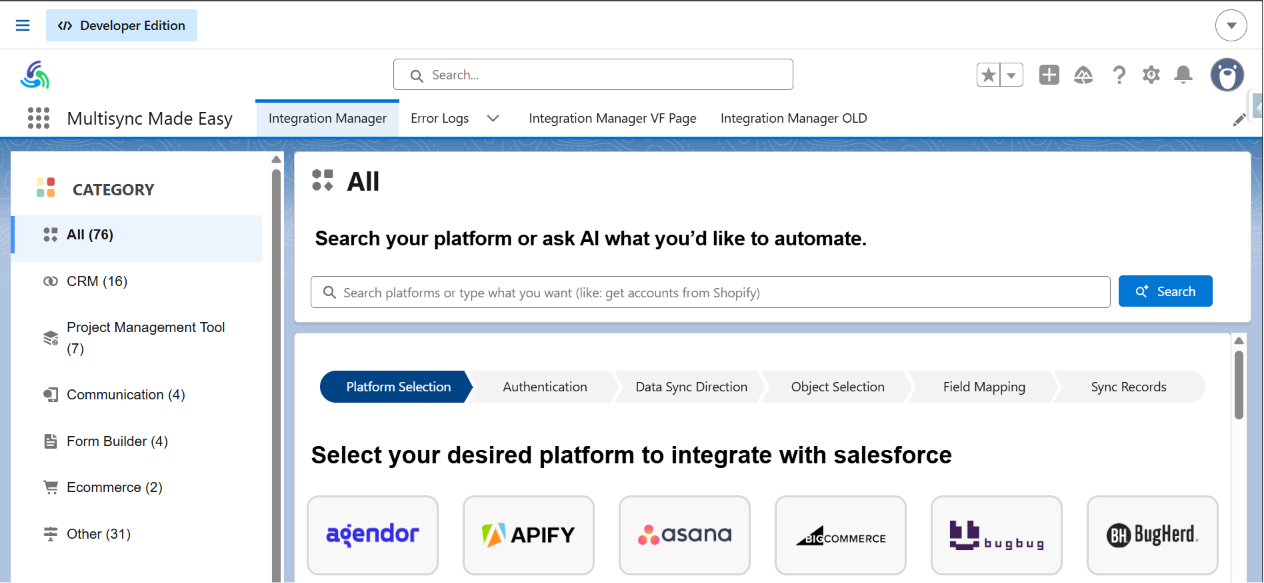Focus the global Search field
This screenshot has width=1264, height=583.
point(593,74)
